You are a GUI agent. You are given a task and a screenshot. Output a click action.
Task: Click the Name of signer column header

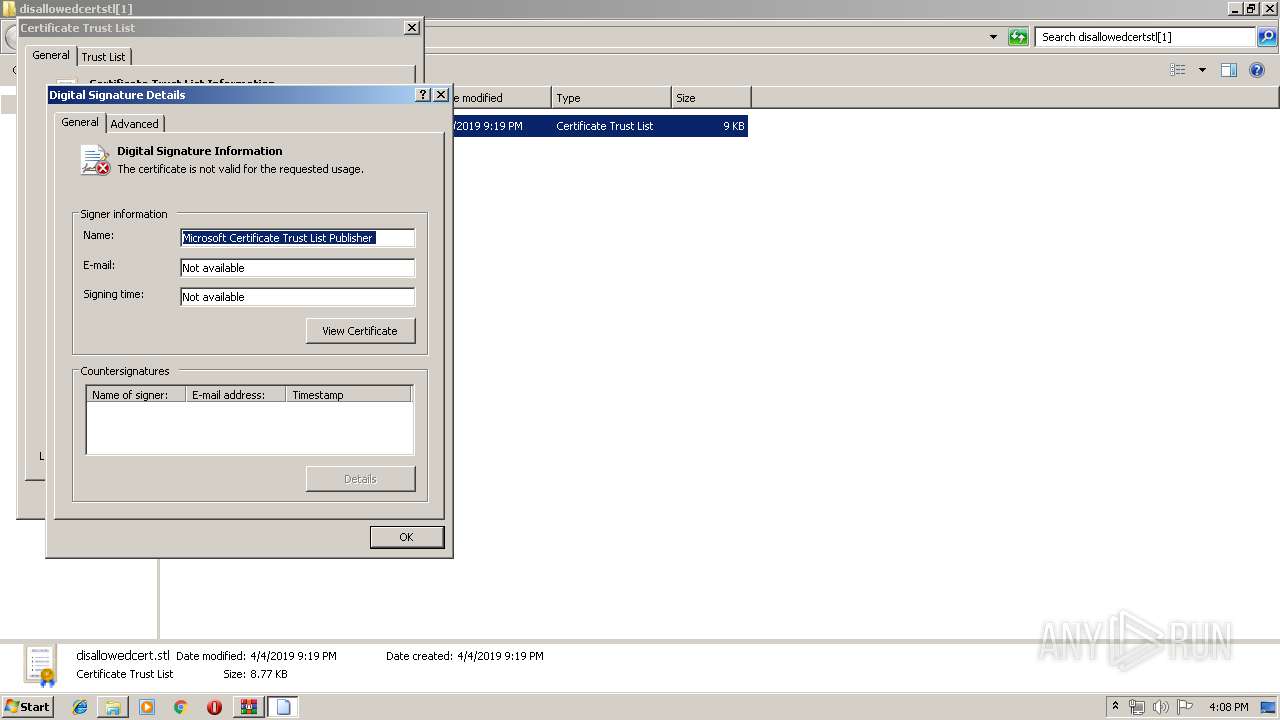136,395
